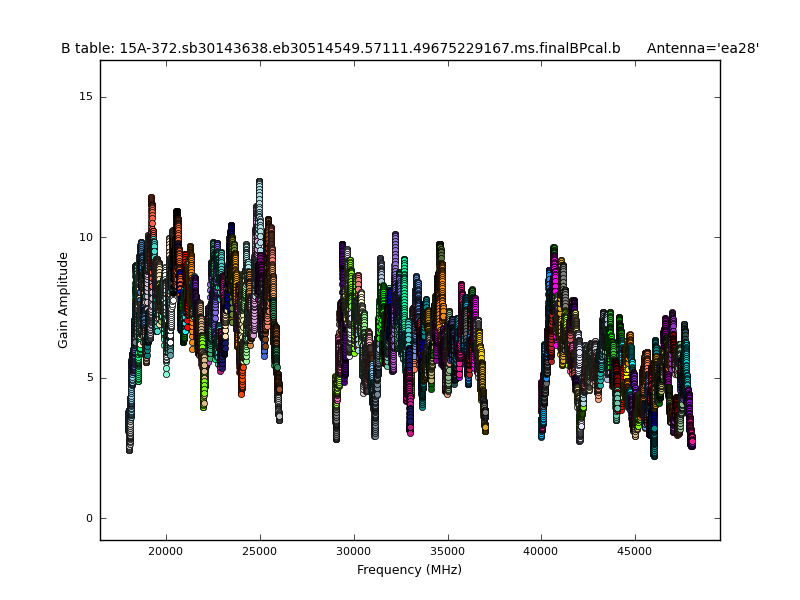Select the 25000 x-axis tick label
The width and height of the screenshot is (800, 600).
(x=260, y=550)
